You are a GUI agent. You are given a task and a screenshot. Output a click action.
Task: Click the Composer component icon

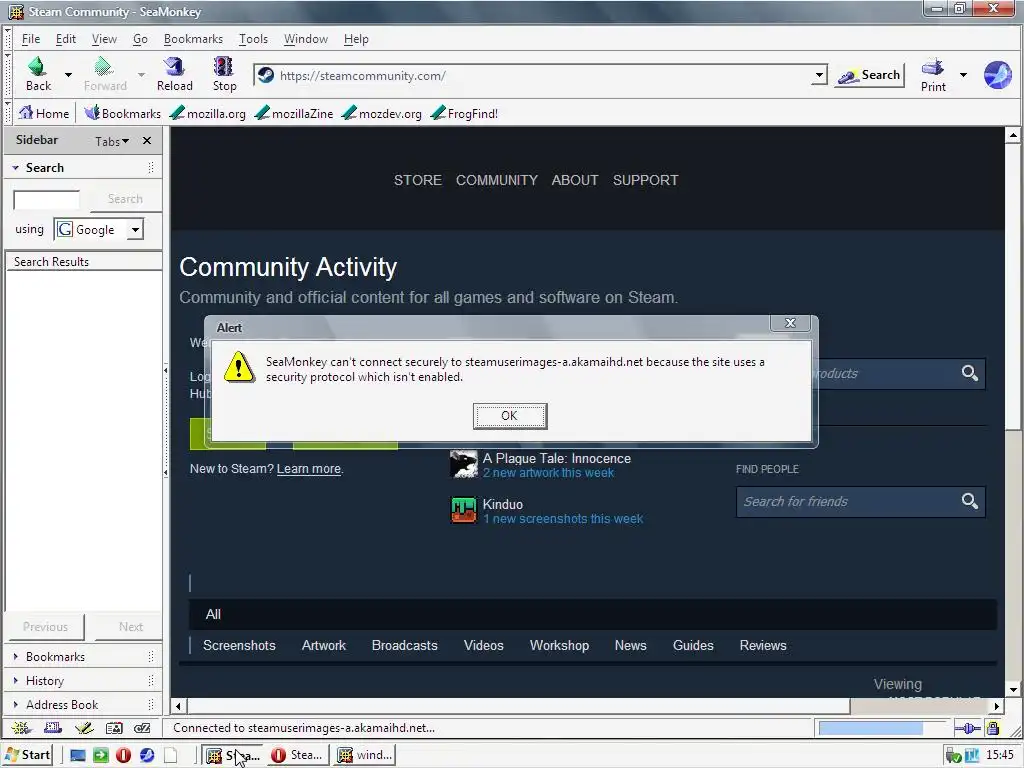click(84, 728)
